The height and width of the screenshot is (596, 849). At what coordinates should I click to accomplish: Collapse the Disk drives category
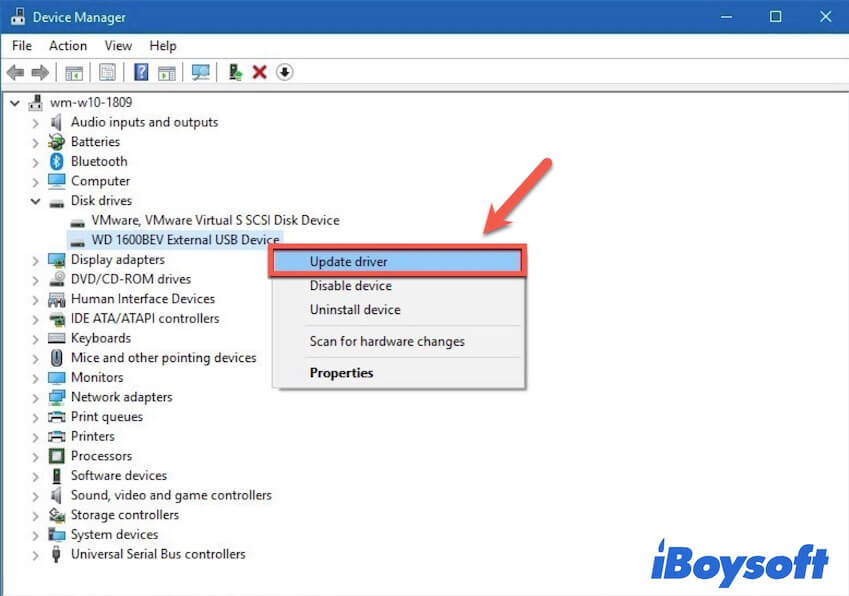pyautogui.click(x=36, y=200)
